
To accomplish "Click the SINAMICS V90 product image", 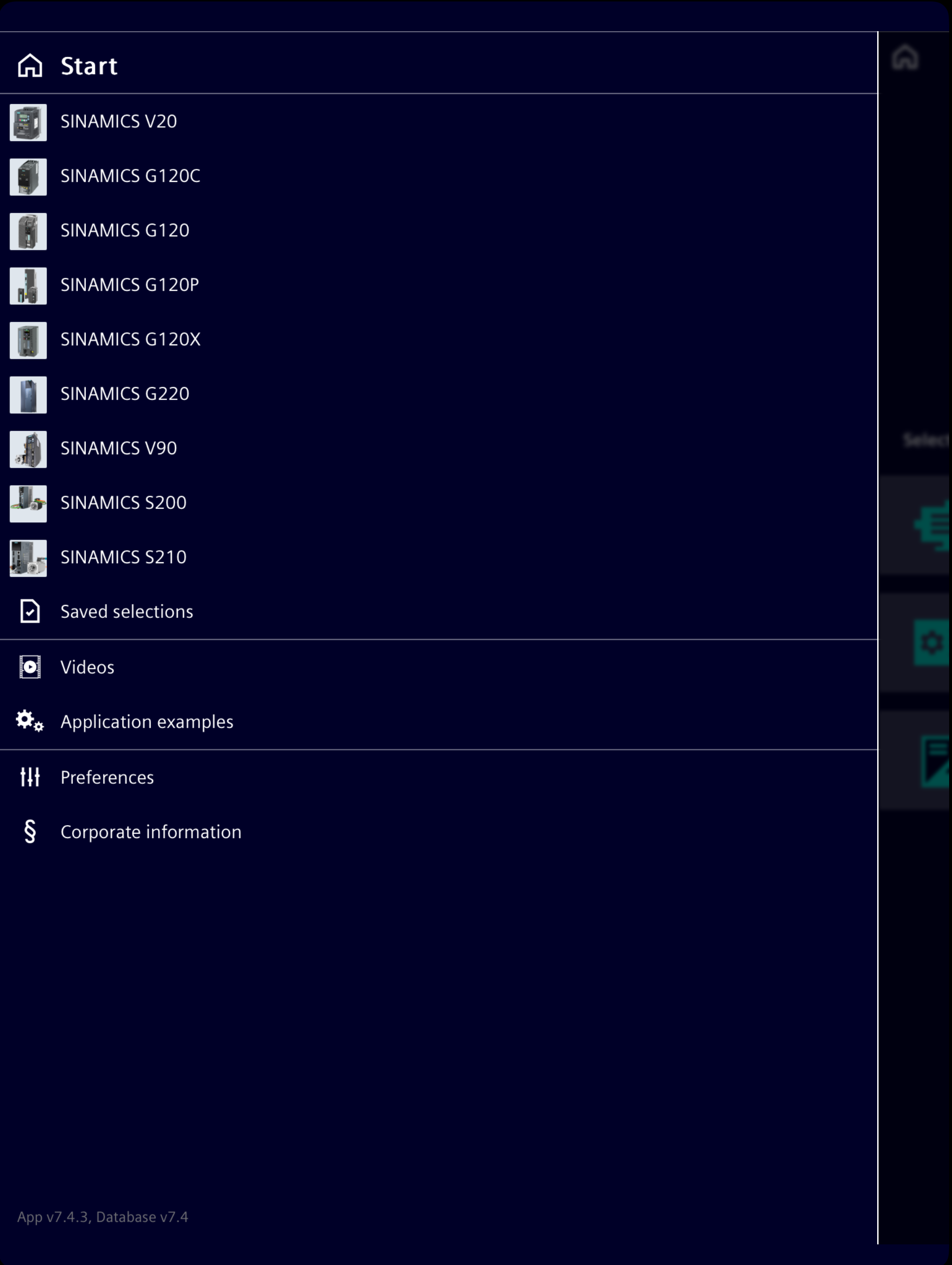I will [28, 449].
